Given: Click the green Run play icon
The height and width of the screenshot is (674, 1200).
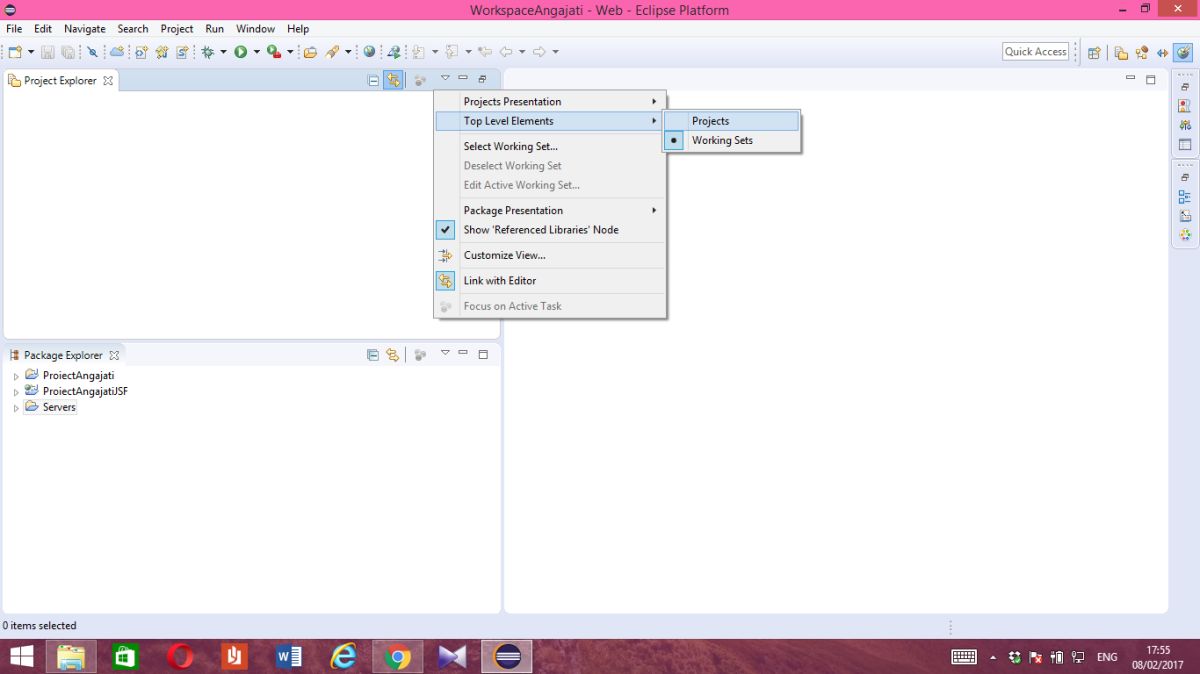Looking at the screenshot, I should [241, 52].
